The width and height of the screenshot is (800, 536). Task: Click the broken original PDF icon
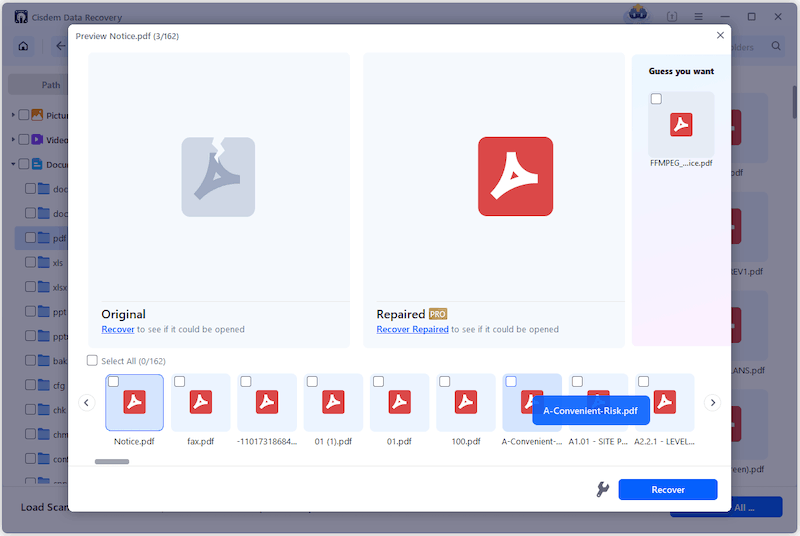(218, 177)
